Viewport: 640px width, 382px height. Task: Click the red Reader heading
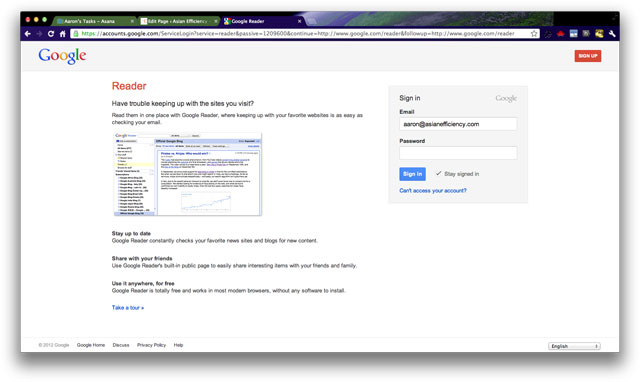click(x=129, y=86)
